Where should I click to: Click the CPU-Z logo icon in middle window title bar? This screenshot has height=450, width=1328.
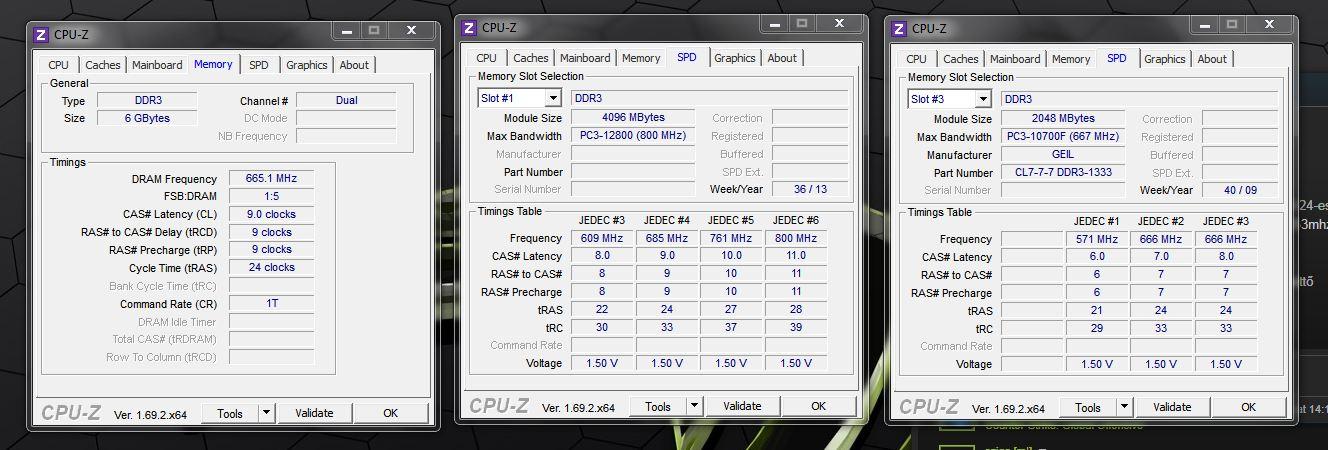[x=469, y=28]
